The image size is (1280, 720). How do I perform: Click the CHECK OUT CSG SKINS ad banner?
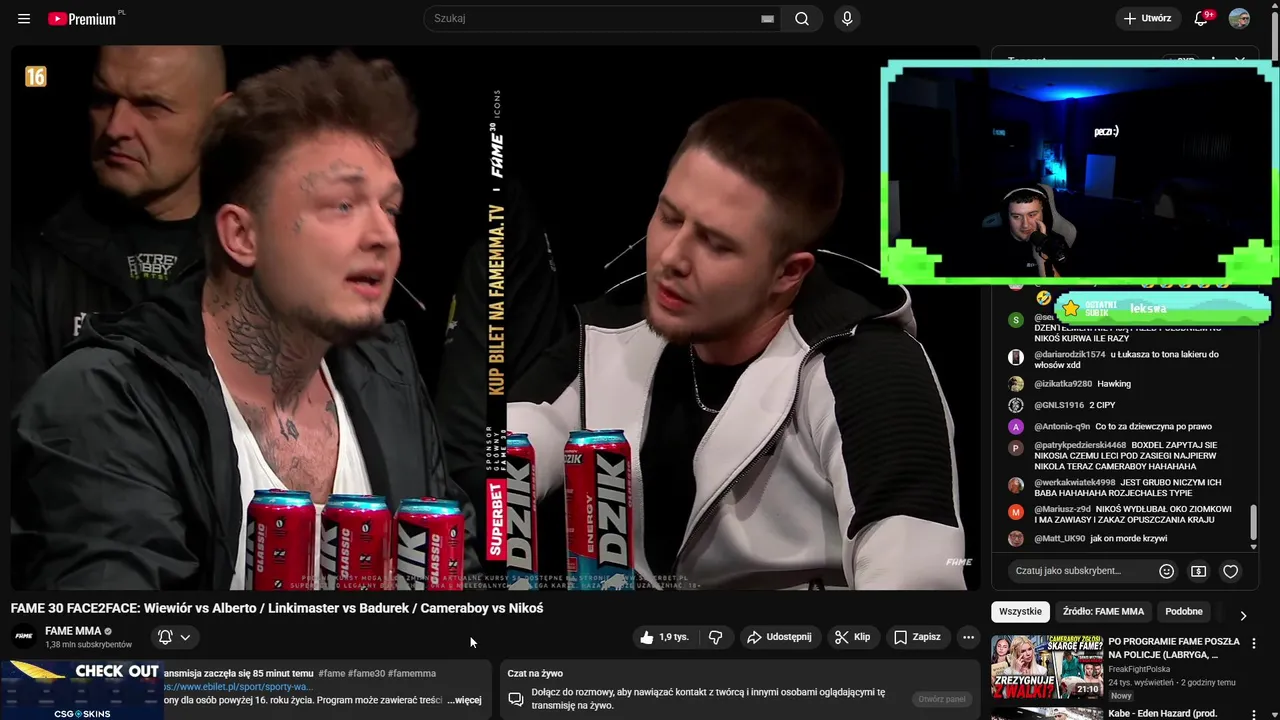point(80,690)
